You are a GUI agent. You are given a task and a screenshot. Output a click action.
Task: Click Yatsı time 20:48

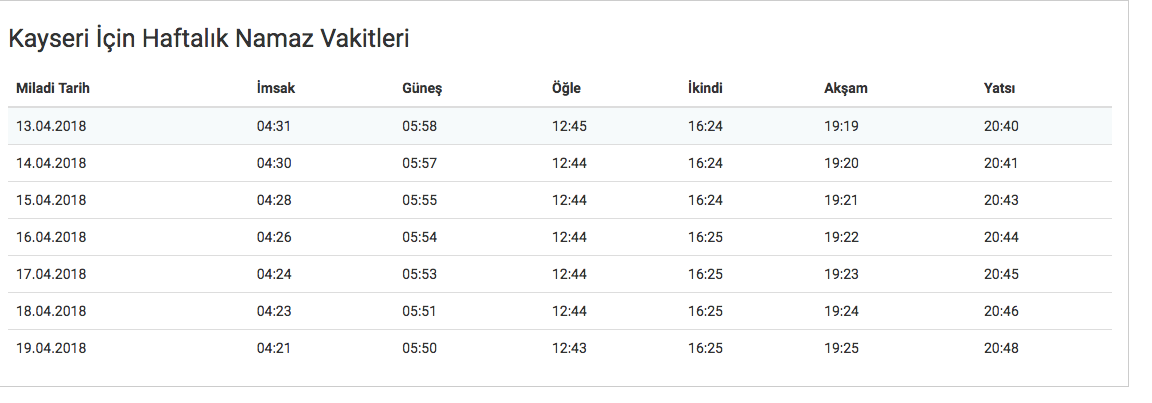pos(1001,348)
